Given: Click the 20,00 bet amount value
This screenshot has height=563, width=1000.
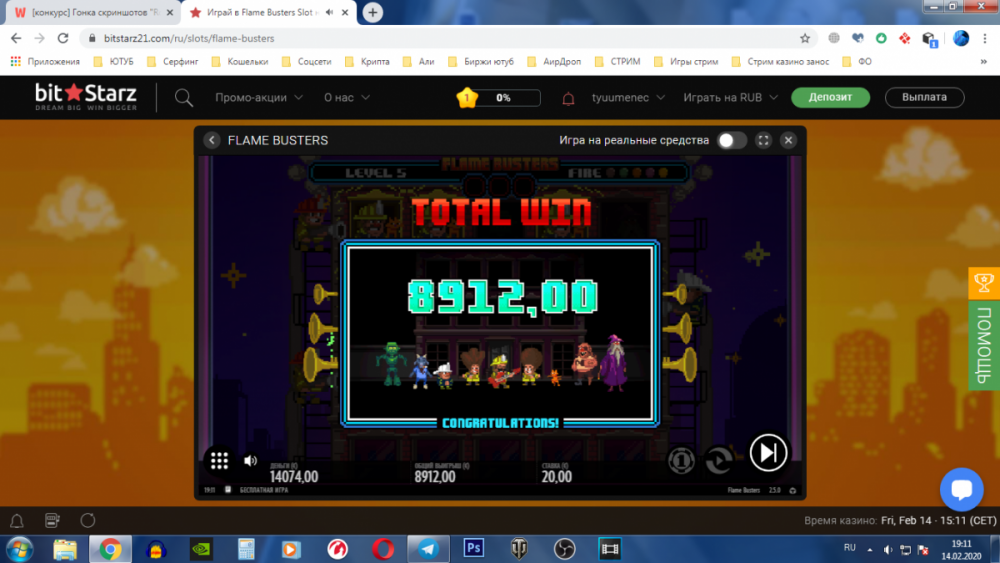Looking at the screenshot, I should click(x=557, y=476).
